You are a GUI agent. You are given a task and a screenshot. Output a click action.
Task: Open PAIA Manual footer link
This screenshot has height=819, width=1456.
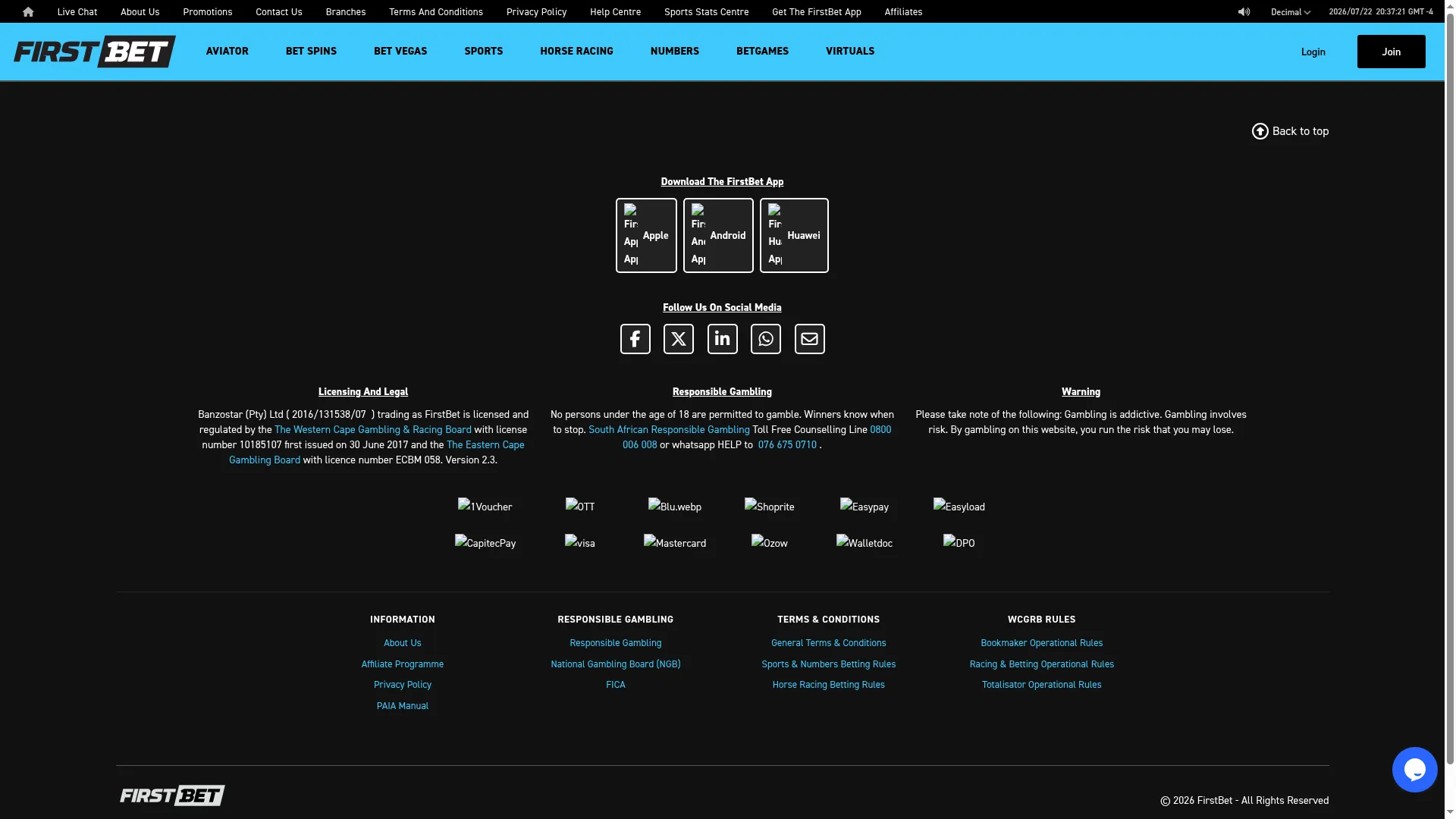click(x=403, y=706)
